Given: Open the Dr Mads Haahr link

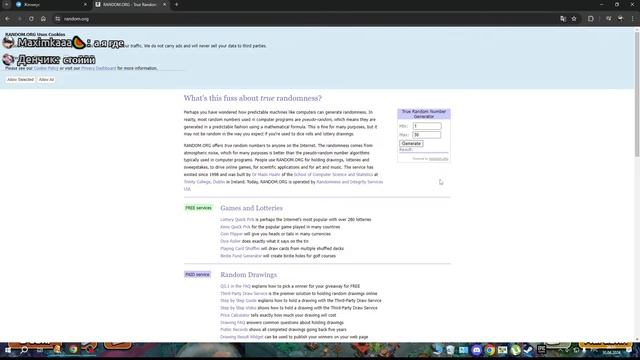Looking at the screenshot, I should 266,175.
